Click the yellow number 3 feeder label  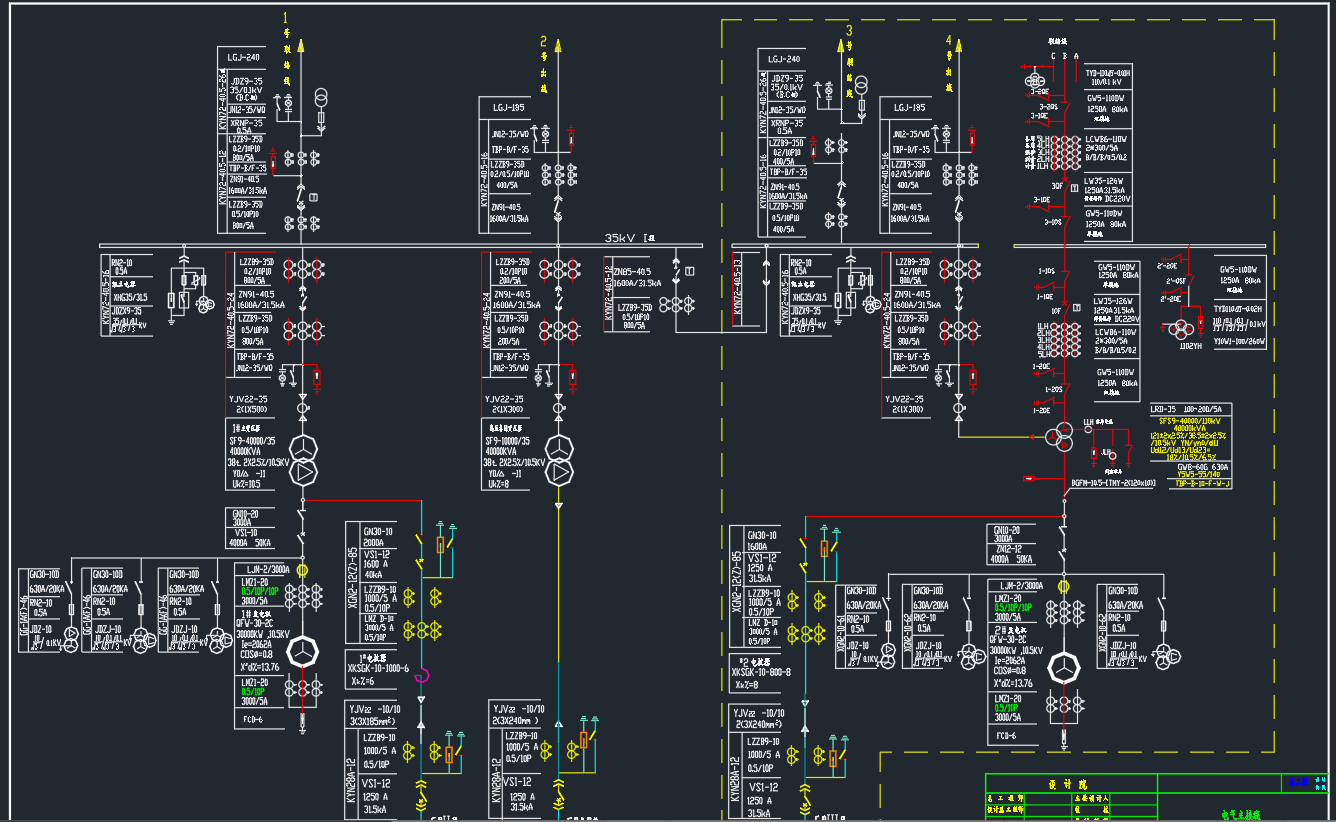[x=850, y=32]
